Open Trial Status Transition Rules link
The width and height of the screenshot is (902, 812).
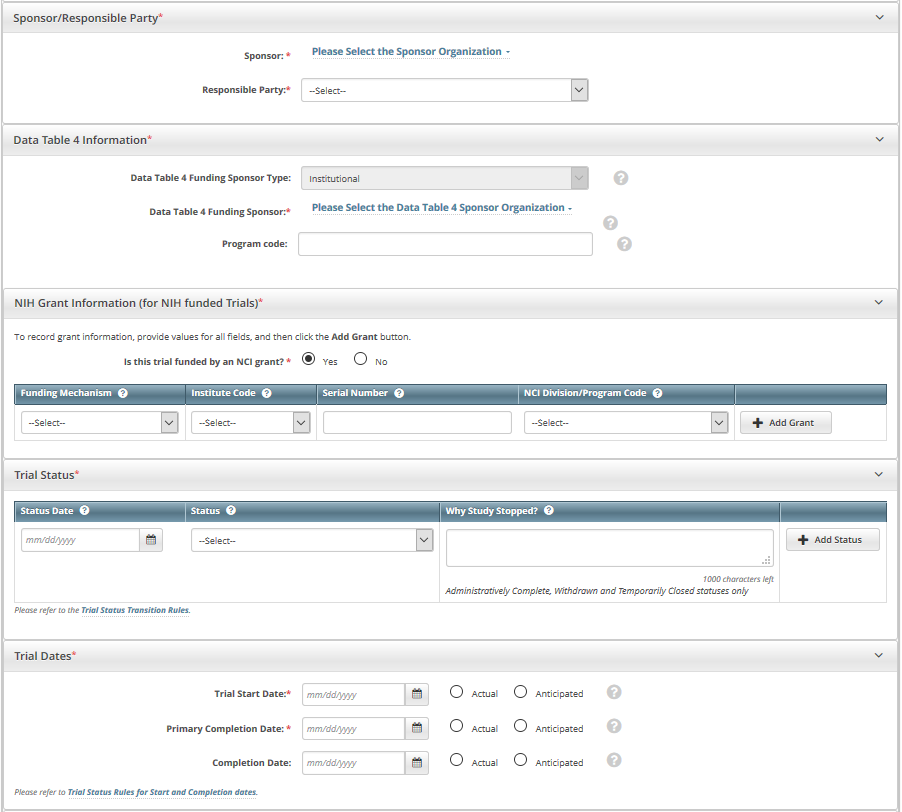point(135,610)
